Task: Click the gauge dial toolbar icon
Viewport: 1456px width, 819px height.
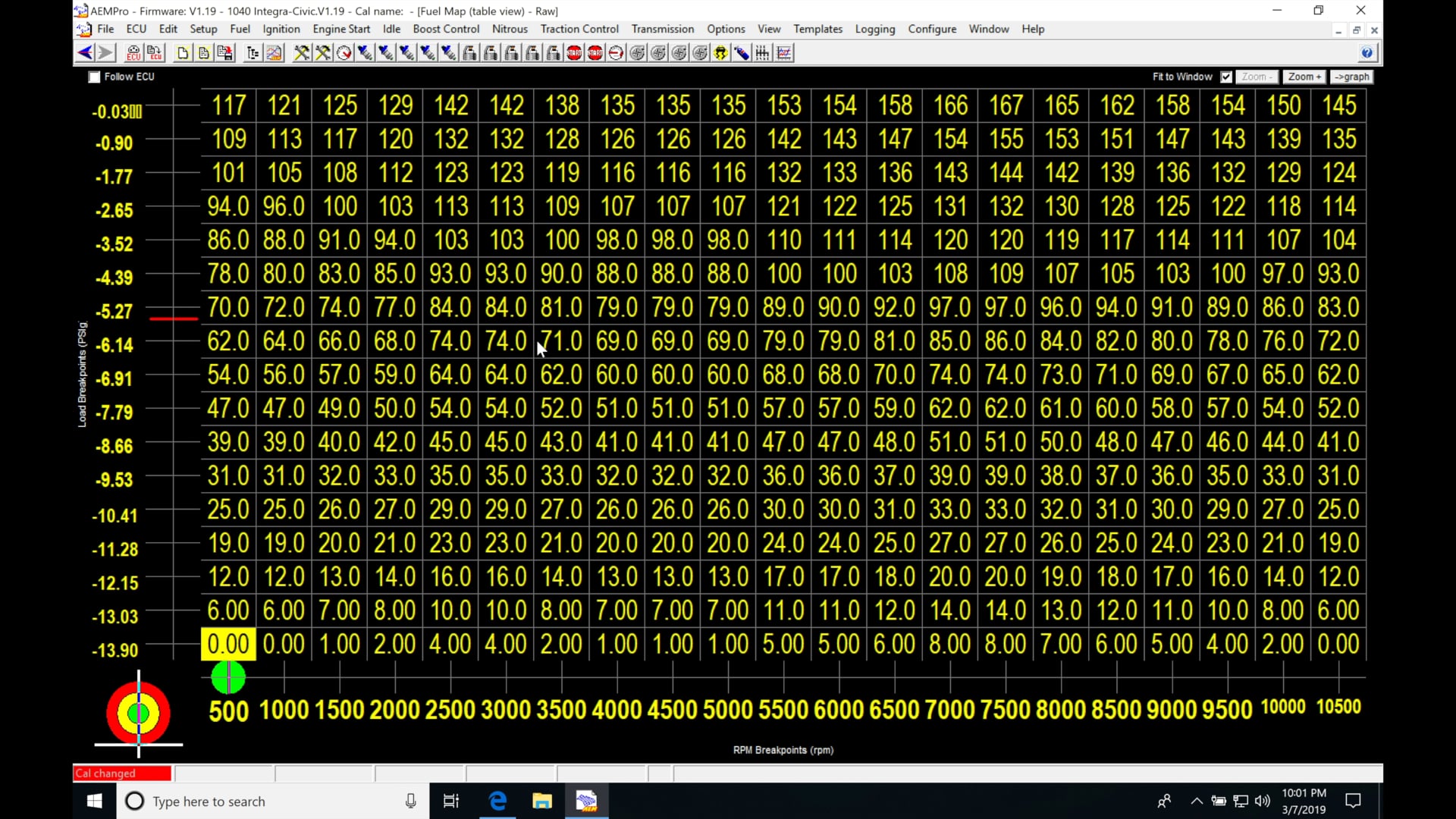Action: tap(344, 53)
